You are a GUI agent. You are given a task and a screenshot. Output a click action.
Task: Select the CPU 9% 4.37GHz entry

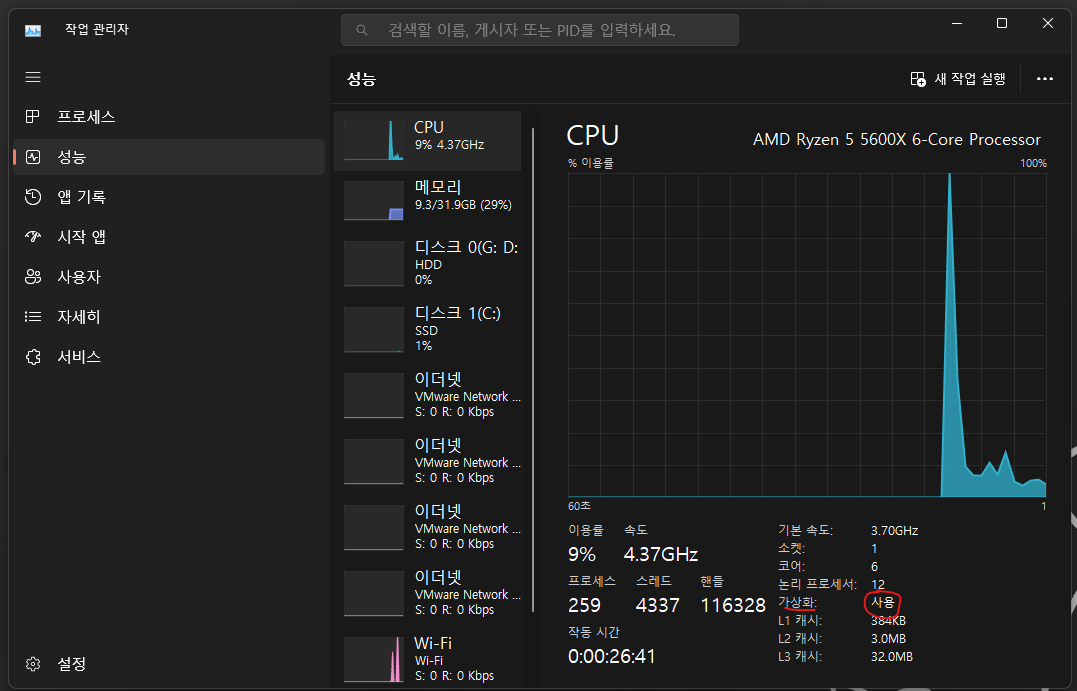[427, 141]
